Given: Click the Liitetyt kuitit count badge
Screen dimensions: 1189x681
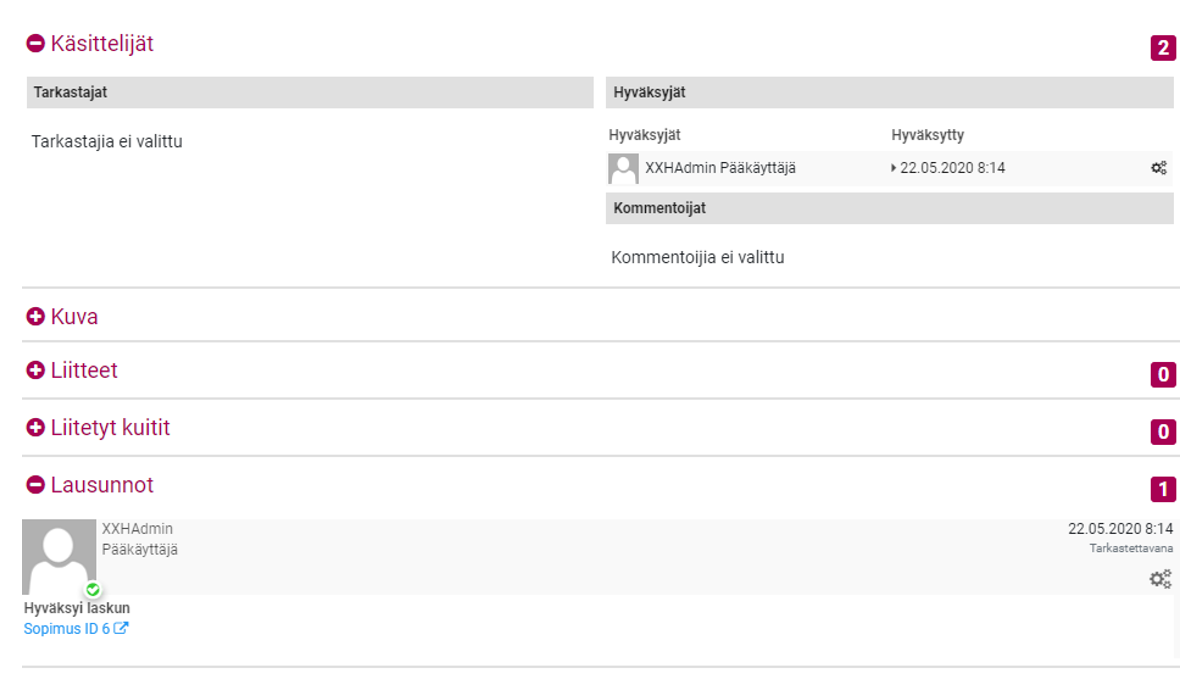Looking at the screenshot, I should pyautogui.click(x=1163, y=432).
